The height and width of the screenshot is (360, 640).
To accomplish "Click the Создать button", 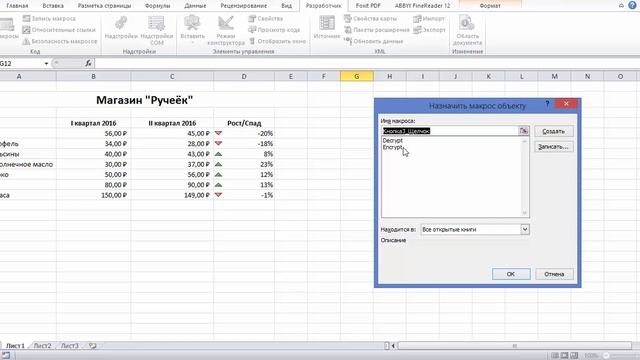I will click(554, 131).
